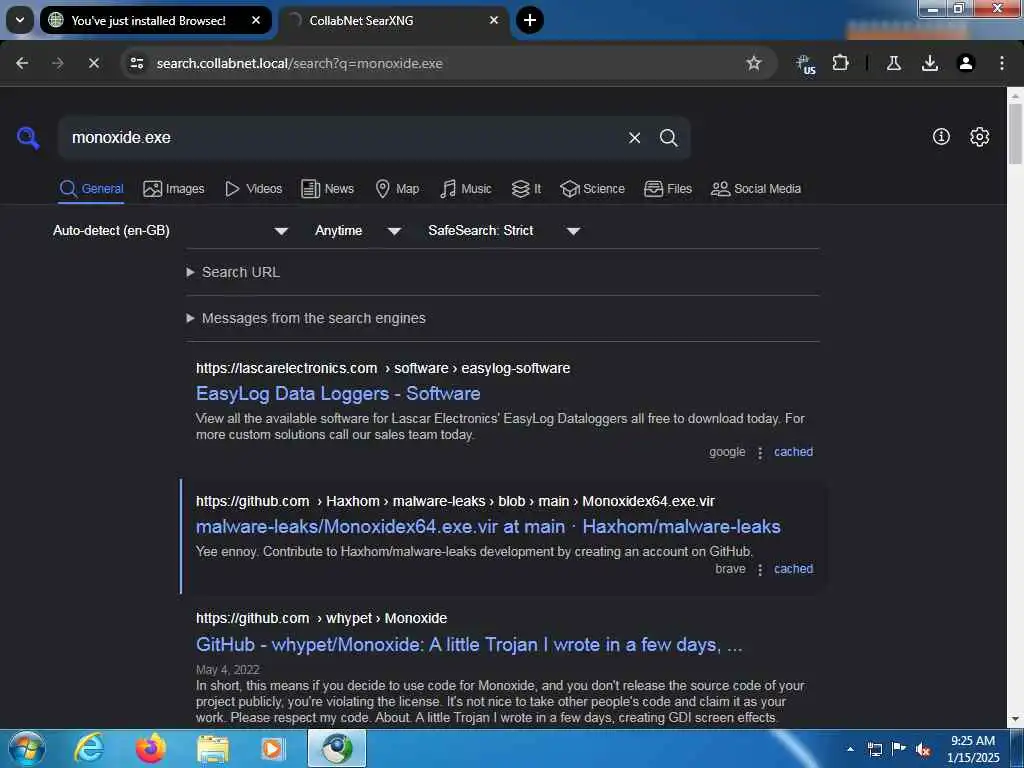Open the About info icon
This screenshot has width=1024, height=768.
click(x=941, y=136)
